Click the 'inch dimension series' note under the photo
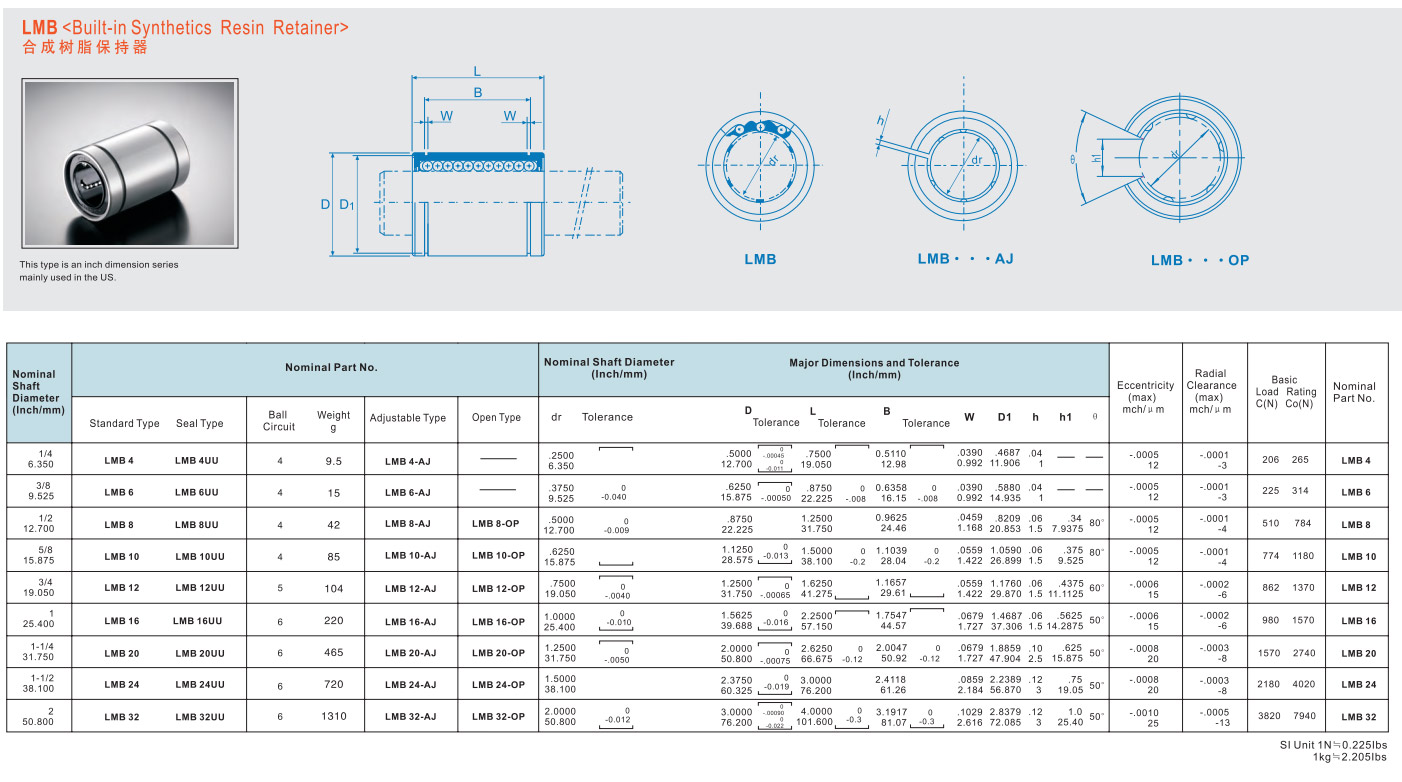Screen dimensions: 1402x782 99,271
